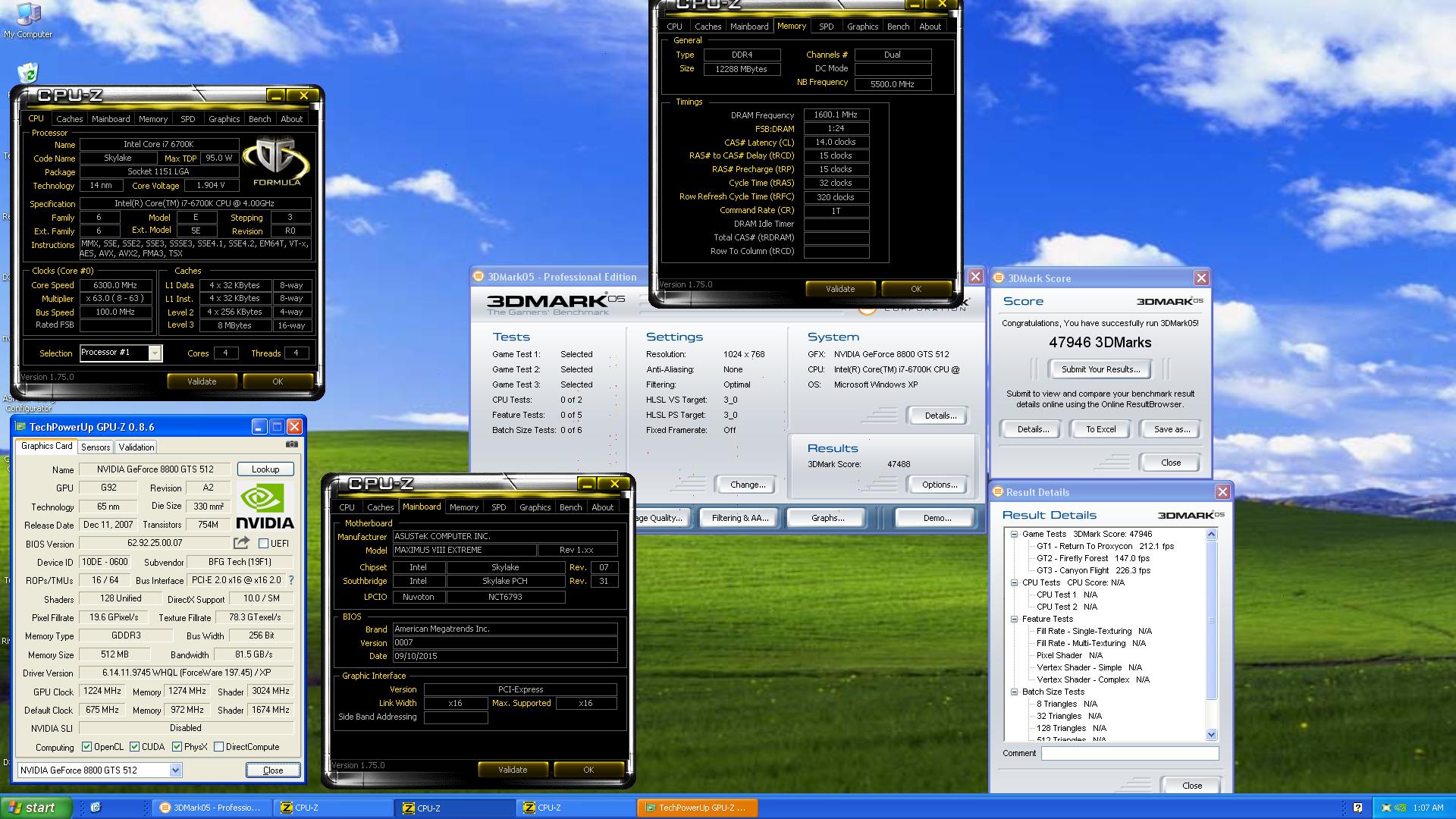
Task: Click the Comment input field
Action: coord(1130,754)
